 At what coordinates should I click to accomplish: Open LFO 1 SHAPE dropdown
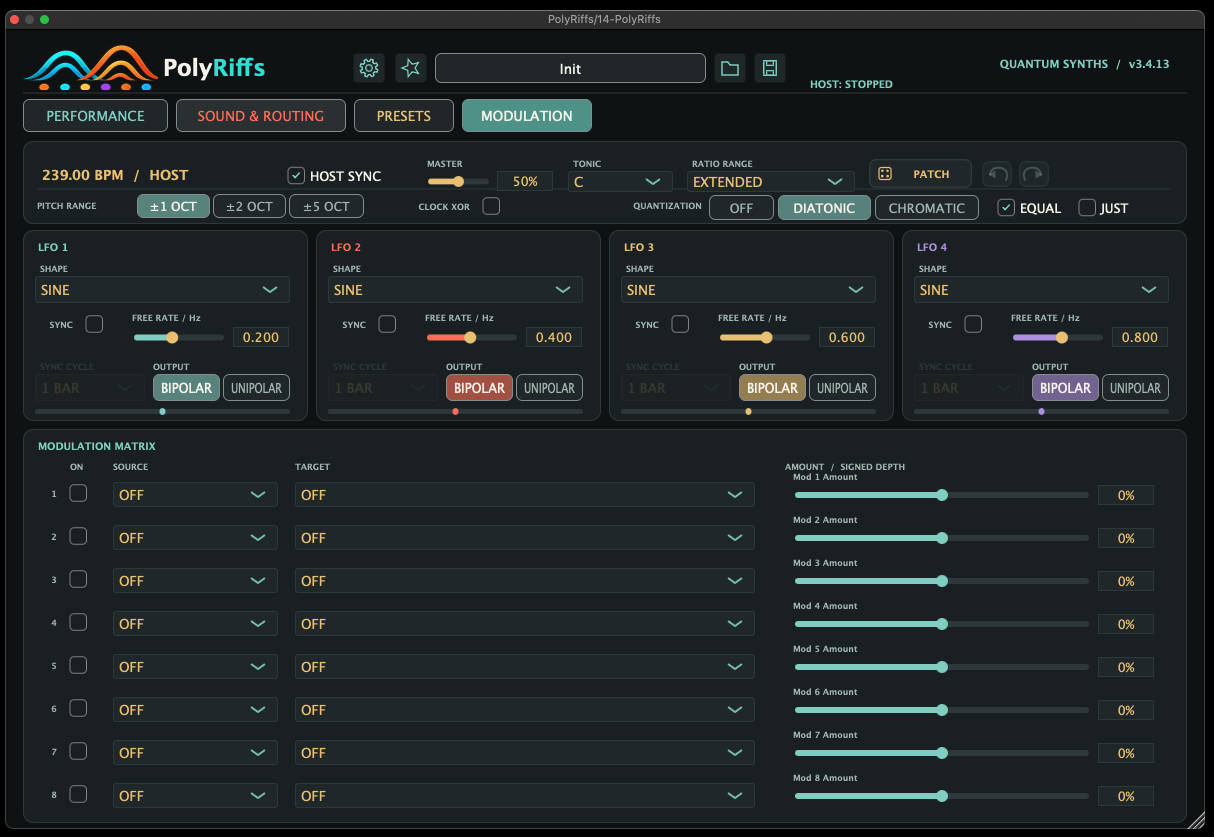162,290
